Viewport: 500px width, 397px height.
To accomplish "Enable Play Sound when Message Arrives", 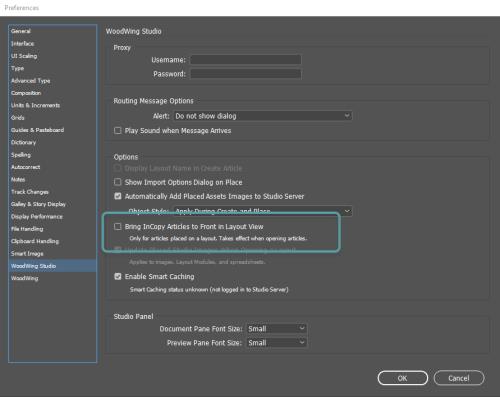I will click(118, 130).
